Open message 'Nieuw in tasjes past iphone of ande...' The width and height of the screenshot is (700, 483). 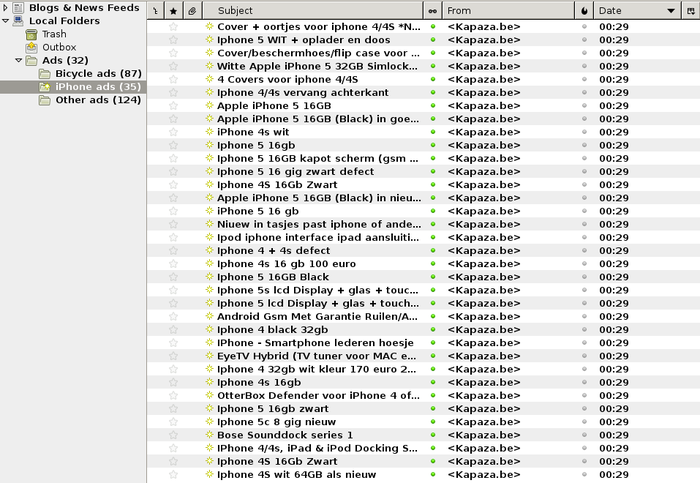tap(319, 224)
